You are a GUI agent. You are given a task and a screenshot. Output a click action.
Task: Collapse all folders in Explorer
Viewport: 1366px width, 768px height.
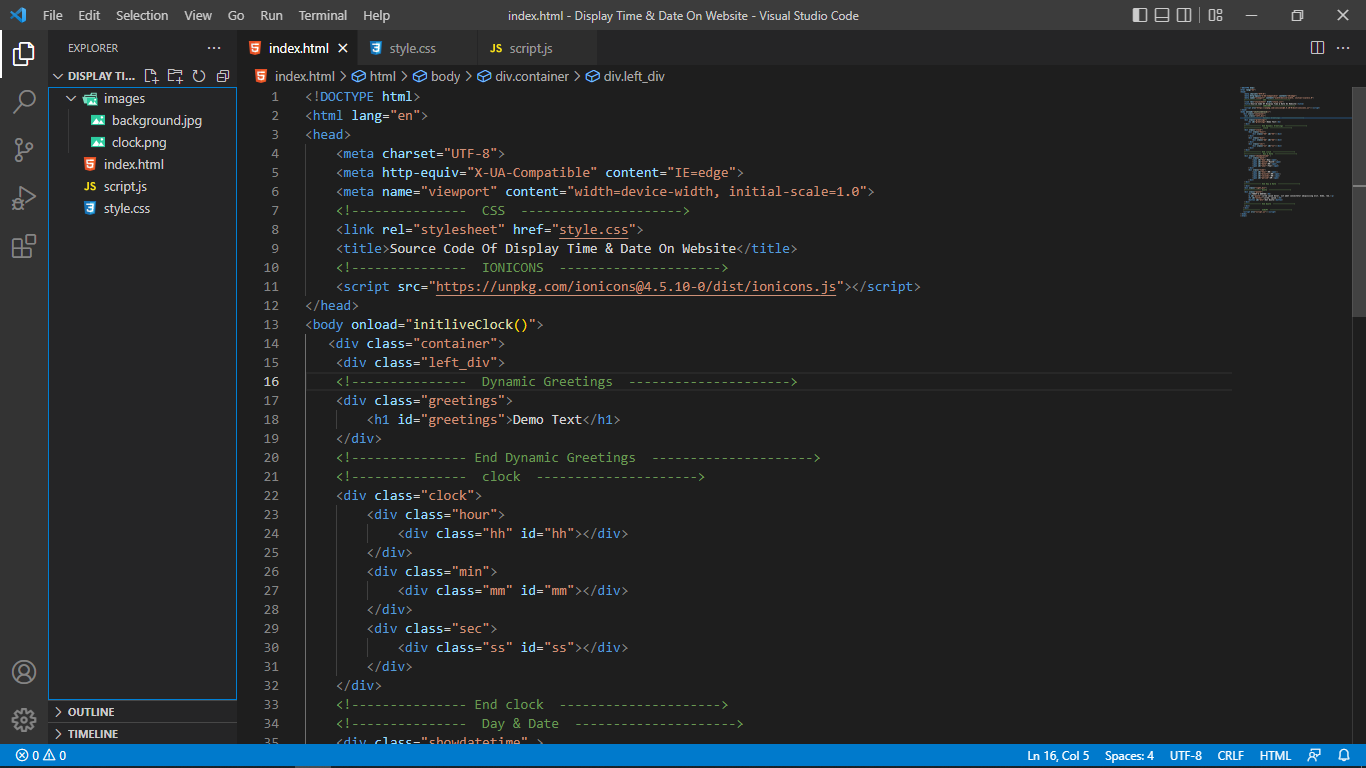[222, 75]
